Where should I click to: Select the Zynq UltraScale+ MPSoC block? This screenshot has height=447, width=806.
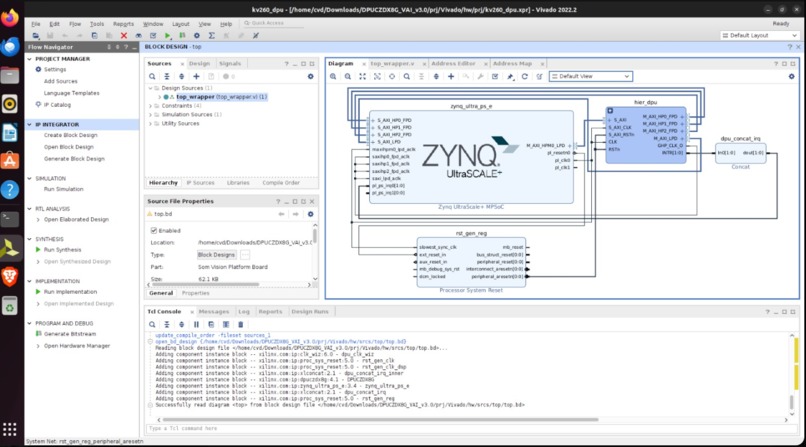(x=471, y=157)
